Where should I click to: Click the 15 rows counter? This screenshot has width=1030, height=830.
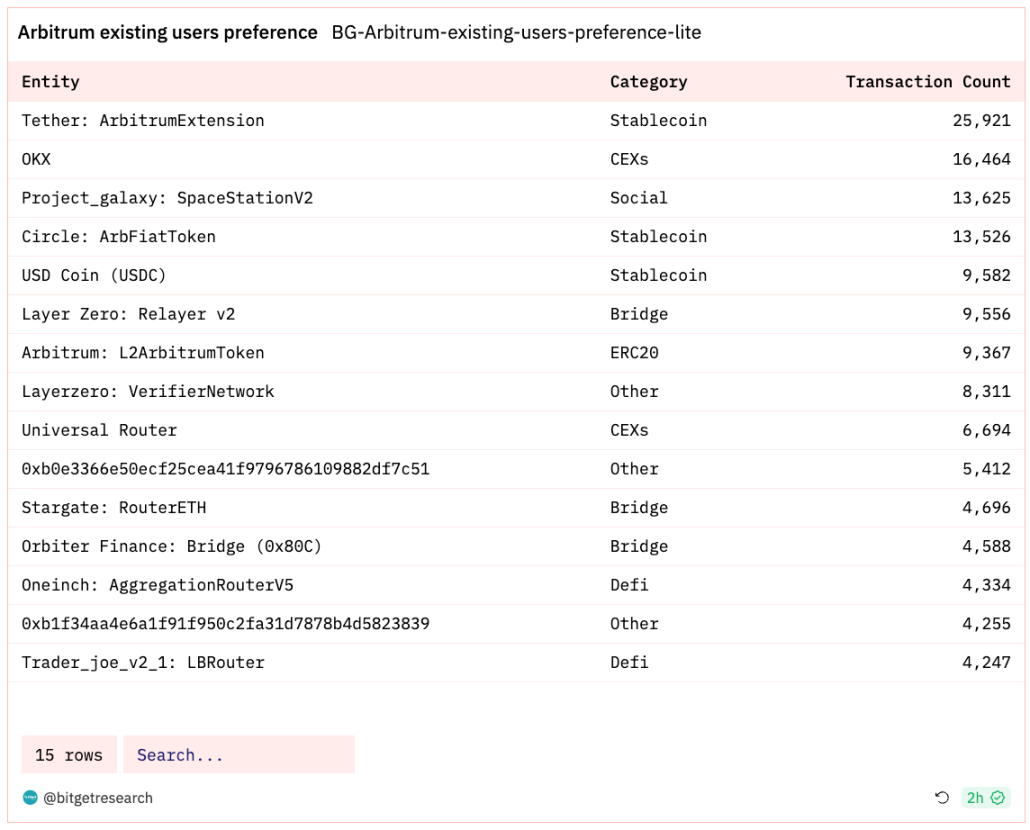click(x=69, y=754)
